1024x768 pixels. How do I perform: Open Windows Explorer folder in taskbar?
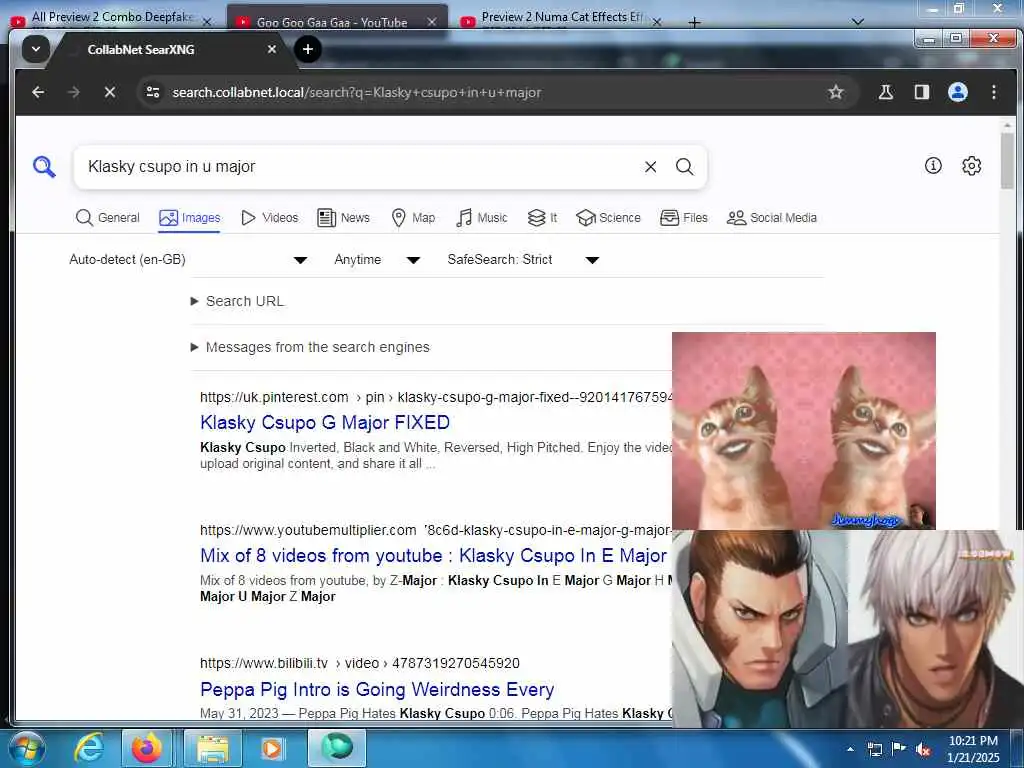click(213, 748)
